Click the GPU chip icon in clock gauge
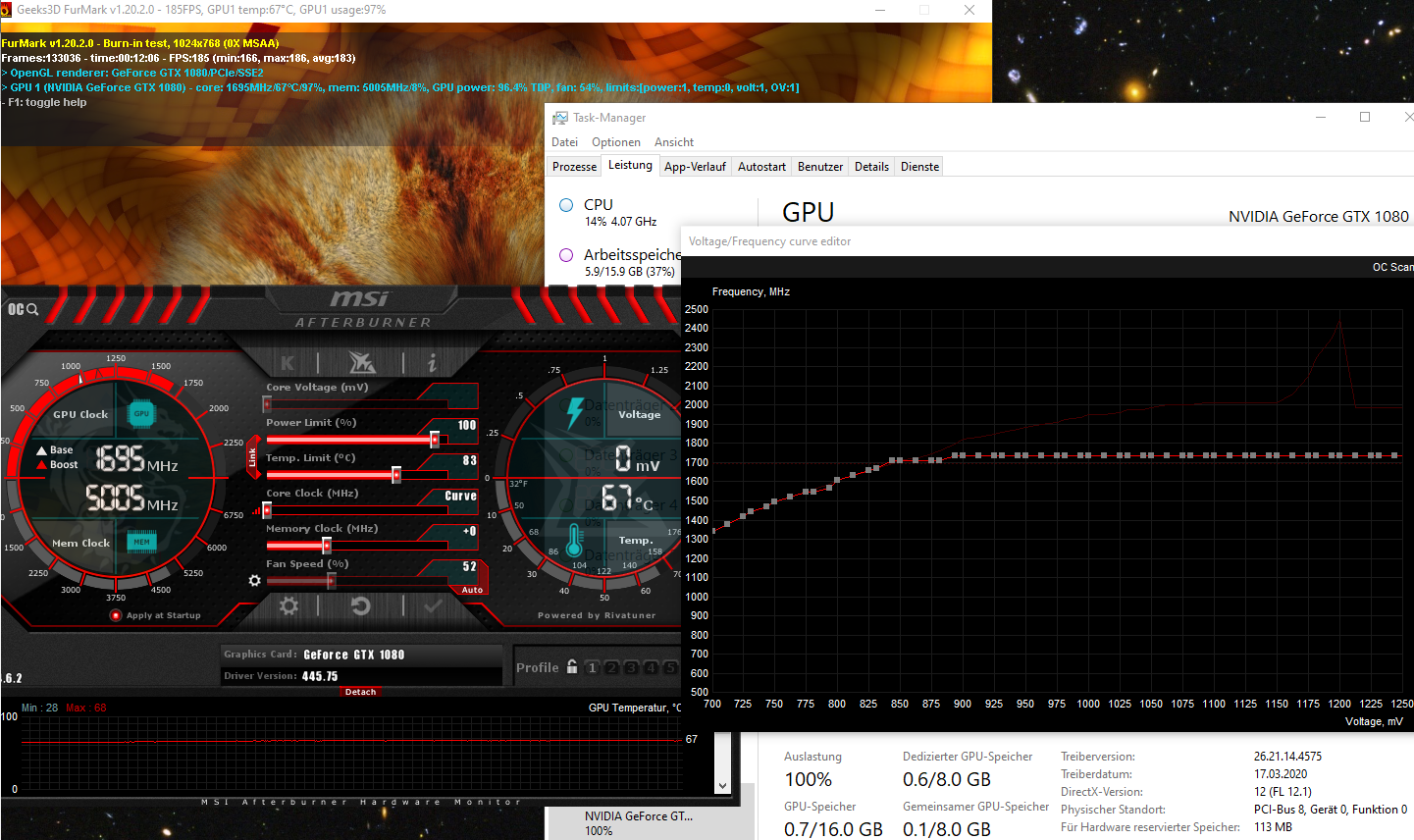The height and width of the screenshot is (840, 1414). [141, 414]
